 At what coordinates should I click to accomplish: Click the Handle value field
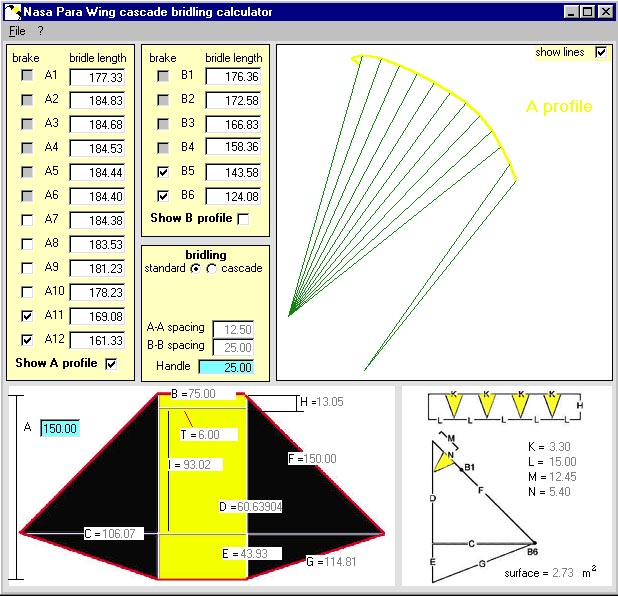coord(226,367)
